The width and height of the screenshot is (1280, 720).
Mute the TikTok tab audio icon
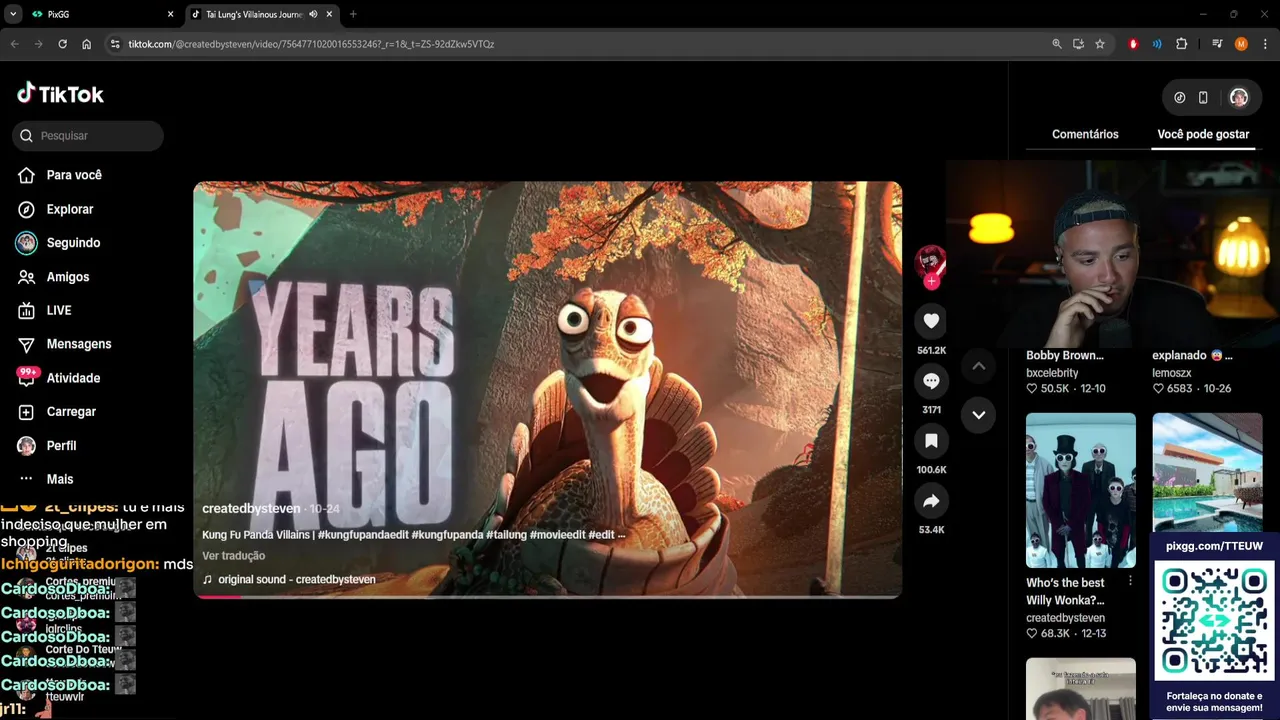pyautogui.click(x=313, y=15)
